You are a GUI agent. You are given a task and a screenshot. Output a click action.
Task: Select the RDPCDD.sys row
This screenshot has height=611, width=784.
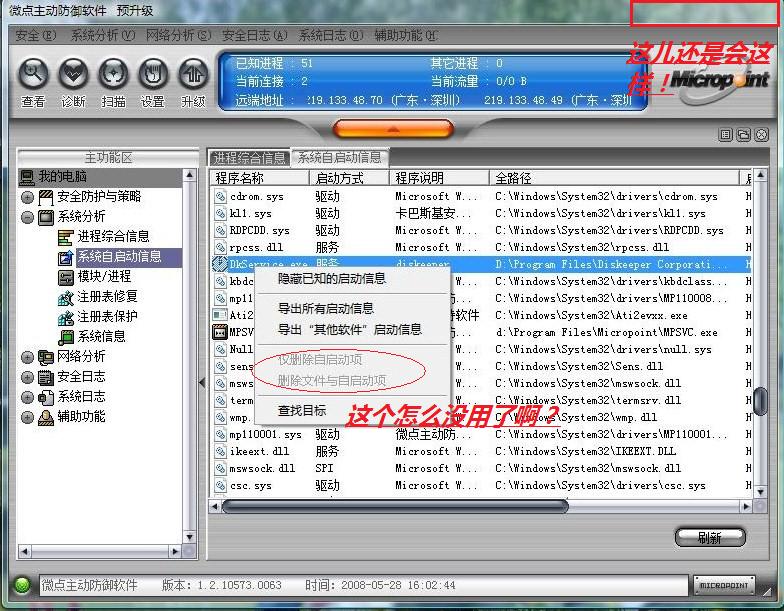click(481, 230)
